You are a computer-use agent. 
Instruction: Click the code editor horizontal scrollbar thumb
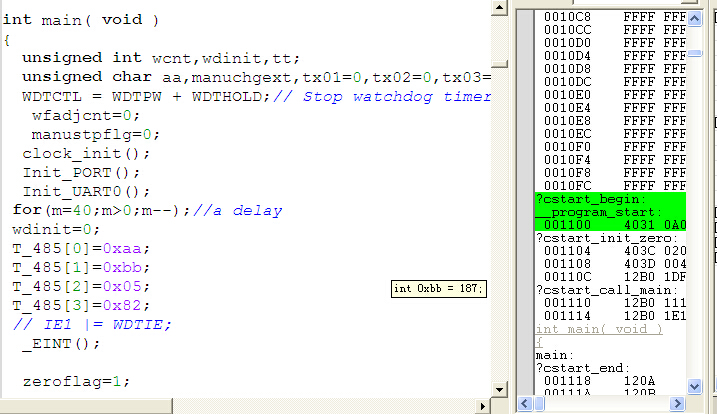(86, 406)
